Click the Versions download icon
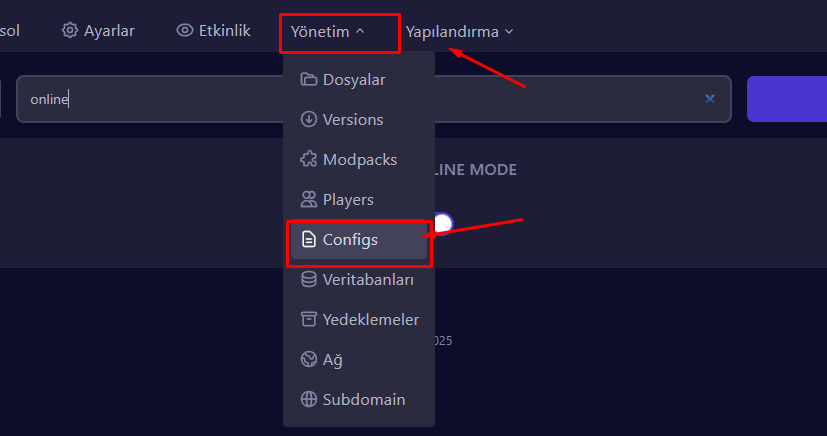This screenshot has height=436, width=827. (x=308, y=120)
